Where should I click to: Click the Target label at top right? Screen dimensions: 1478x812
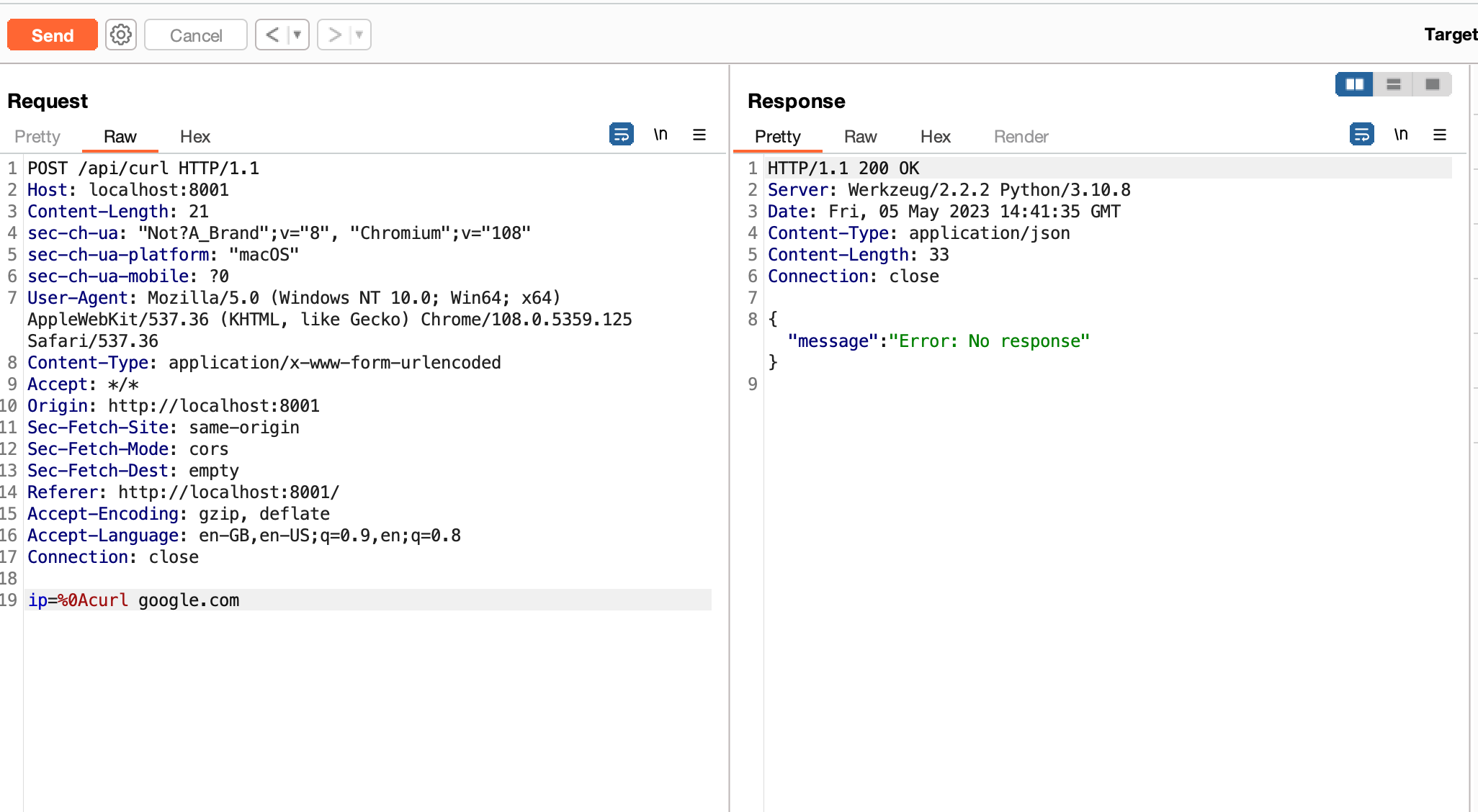coord(1451,35)
